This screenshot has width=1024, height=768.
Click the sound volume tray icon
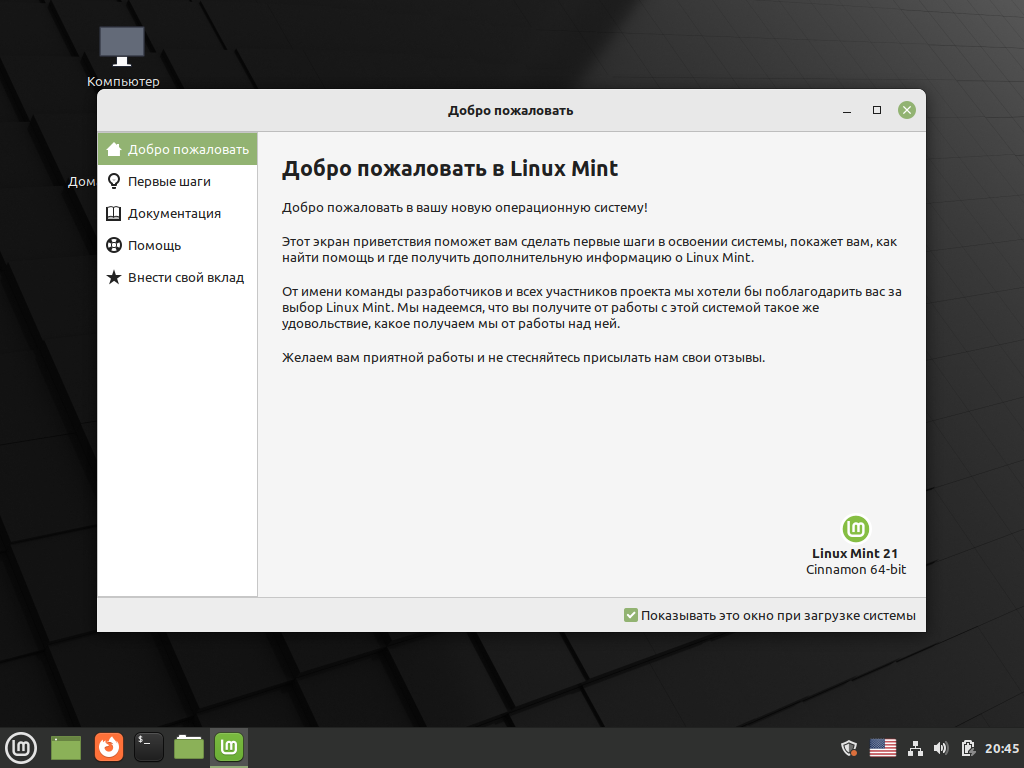tap(941, 748)
